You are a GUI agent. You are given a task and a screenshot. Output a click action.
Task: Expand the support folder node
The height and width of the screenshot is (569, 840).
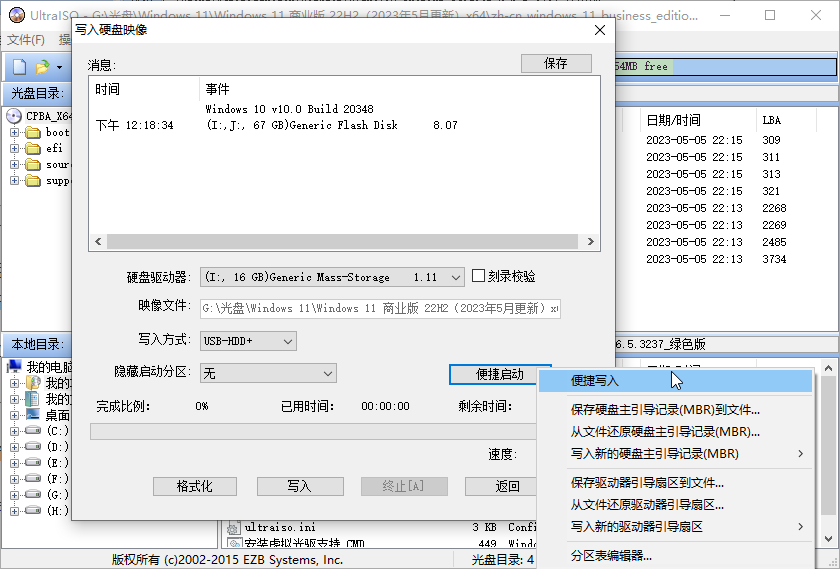coord(14,181)
